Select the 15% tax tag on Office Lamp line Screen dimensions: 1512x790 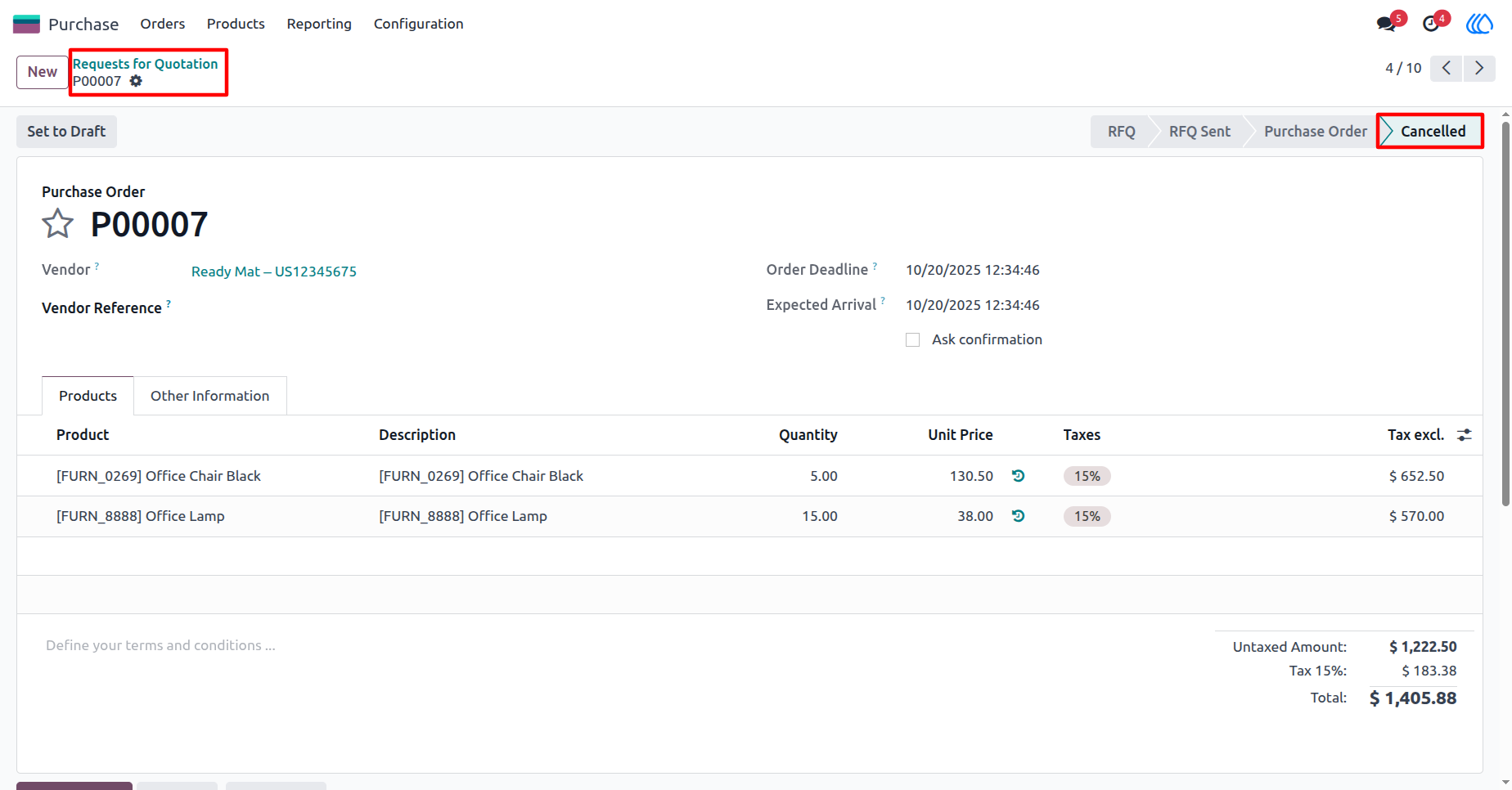[1087, 516]
